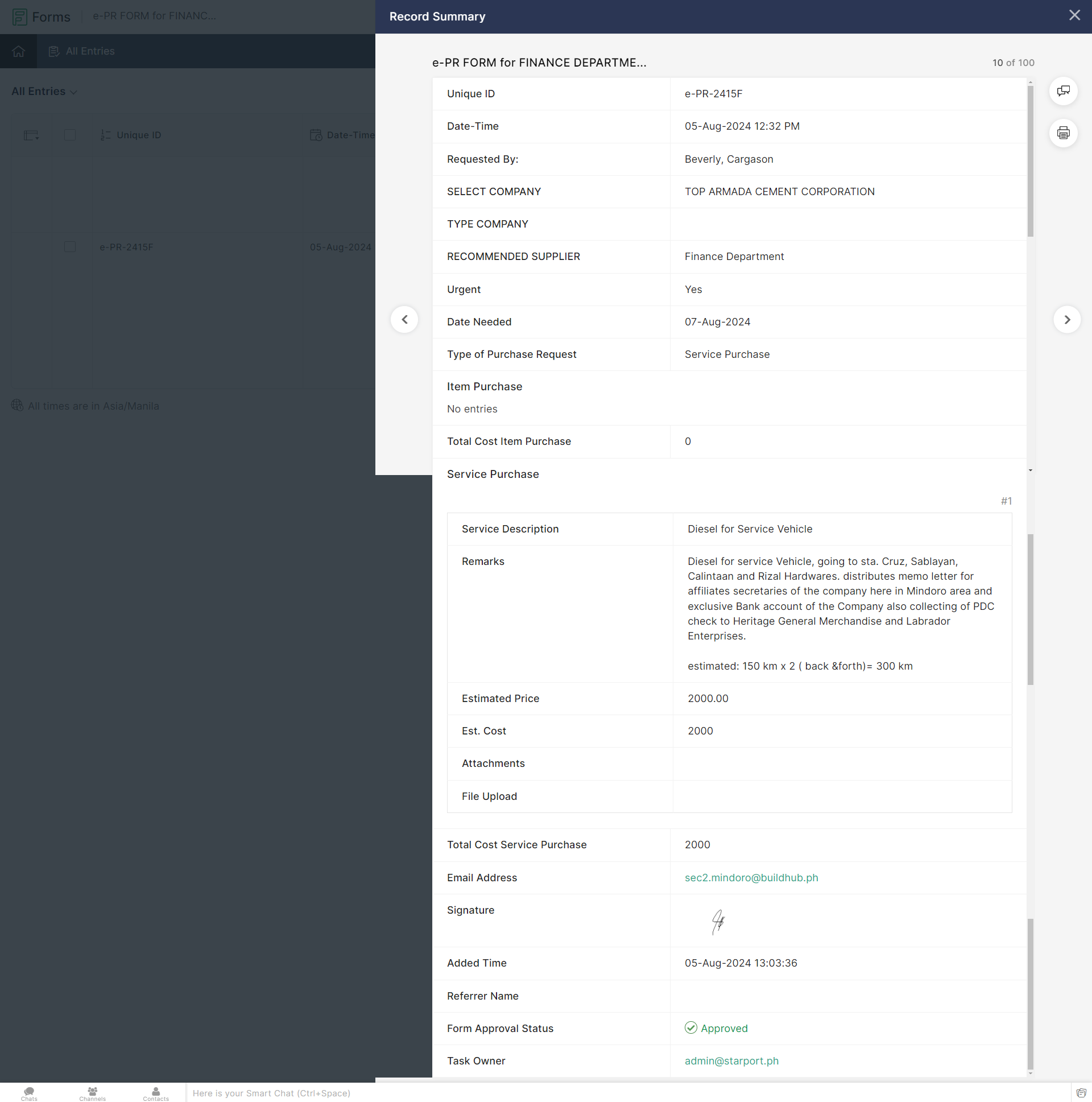Click the admin@starport.ph task owner link

tap(731, 1060)
